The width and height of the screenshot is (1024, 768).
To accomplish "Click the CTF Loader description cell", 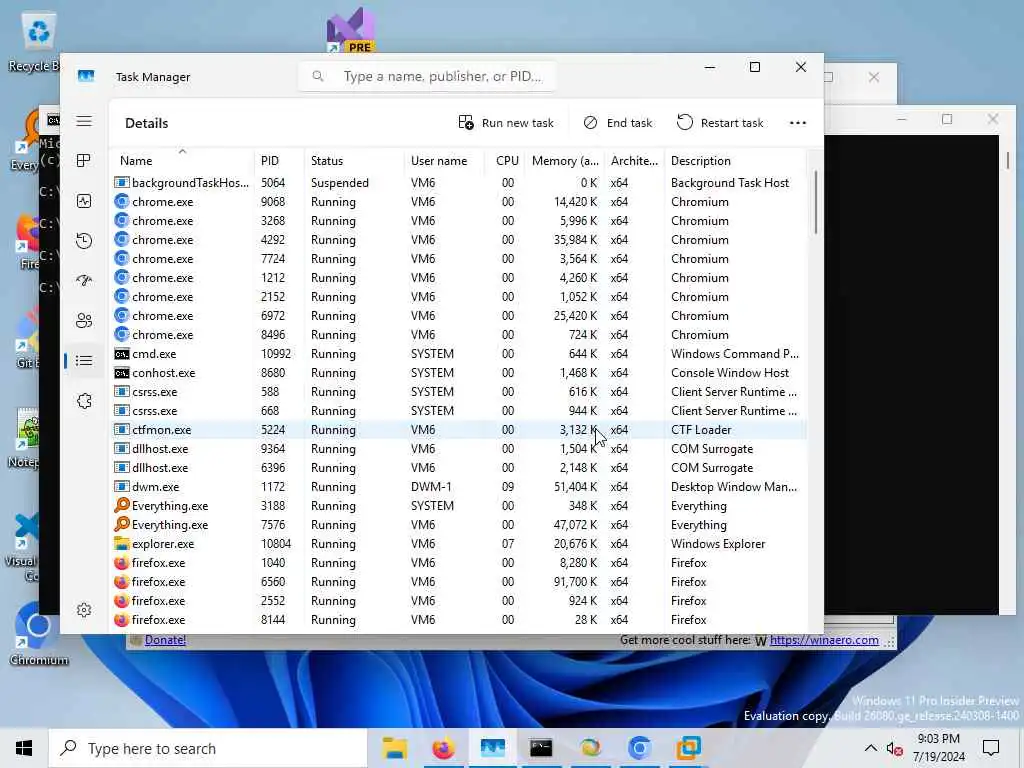I will click(701, 430).
